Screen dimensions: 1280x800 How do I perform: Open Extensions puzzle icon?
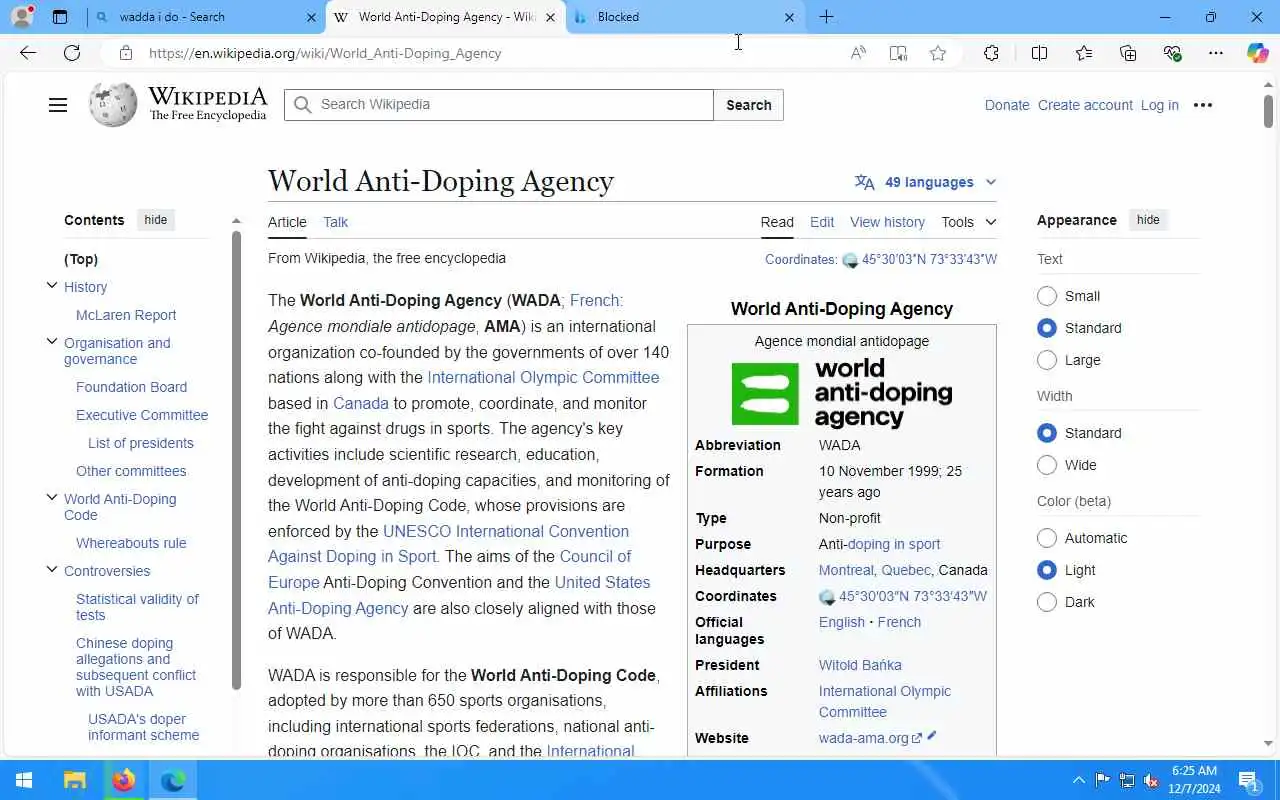coord(991,53)
